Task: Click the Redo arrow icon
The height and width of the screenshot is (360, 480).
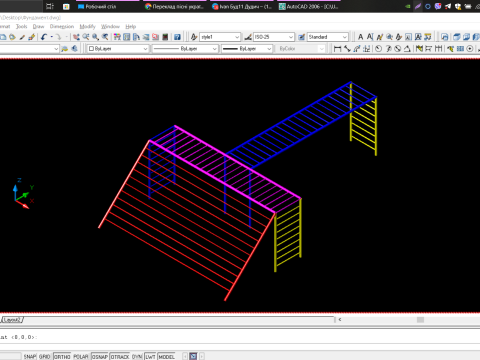Action: click(x=58, y=37)
